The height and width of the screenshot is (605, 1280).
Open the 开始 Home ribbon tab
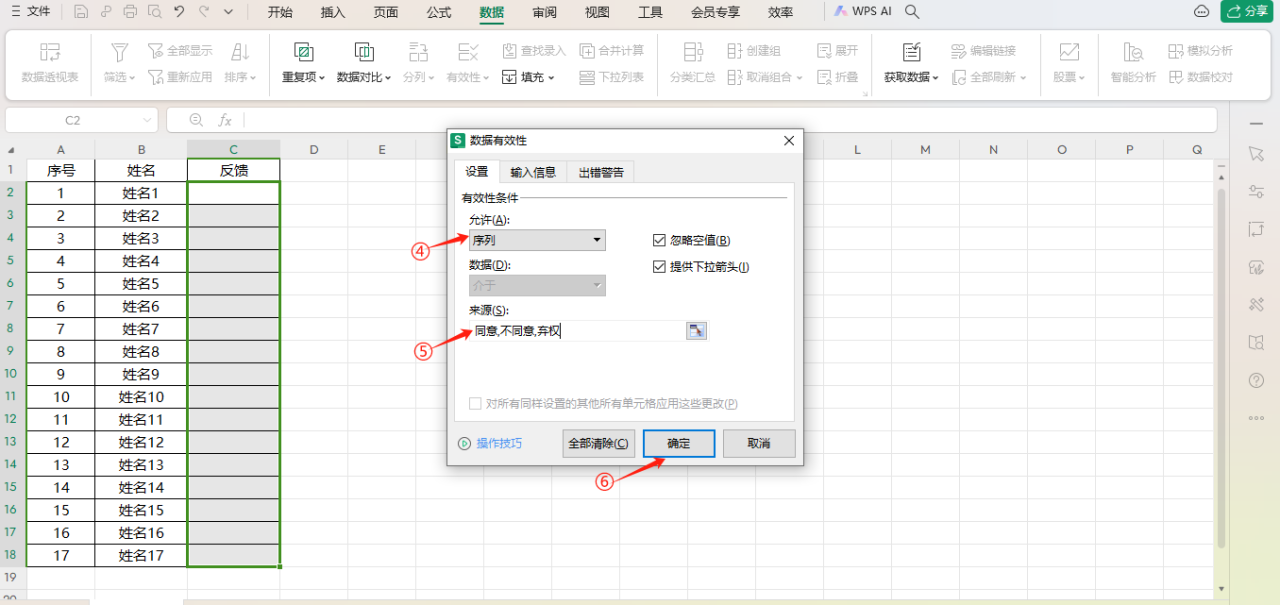coord(280,12)
